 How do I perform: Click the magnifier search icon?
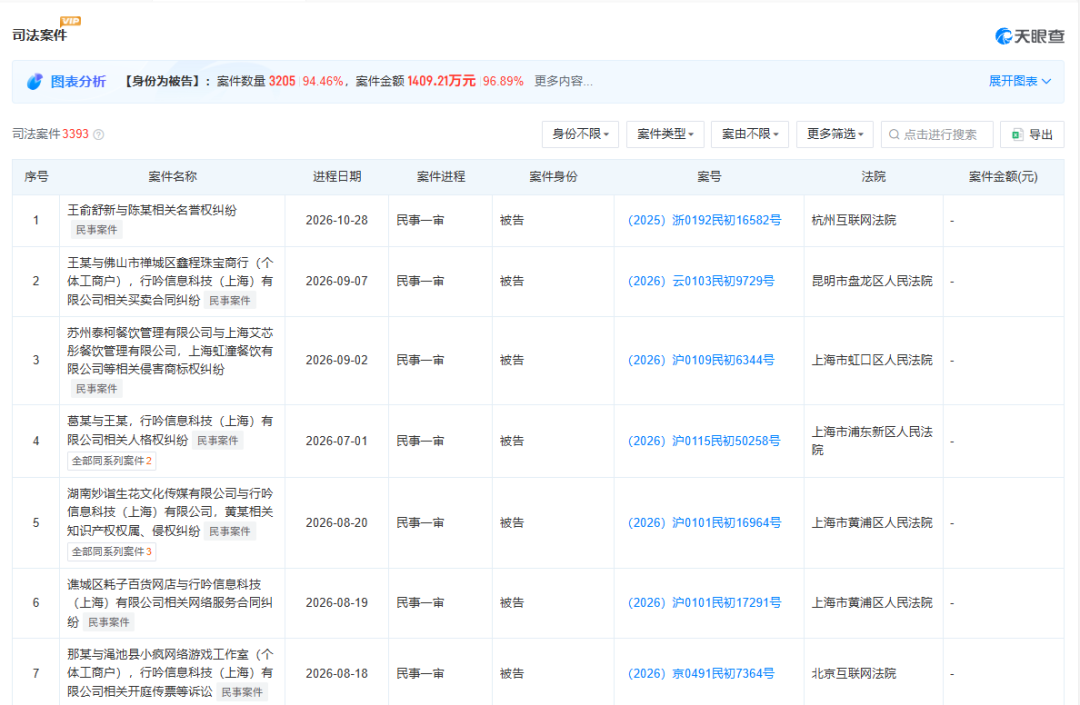pos(894,134)
